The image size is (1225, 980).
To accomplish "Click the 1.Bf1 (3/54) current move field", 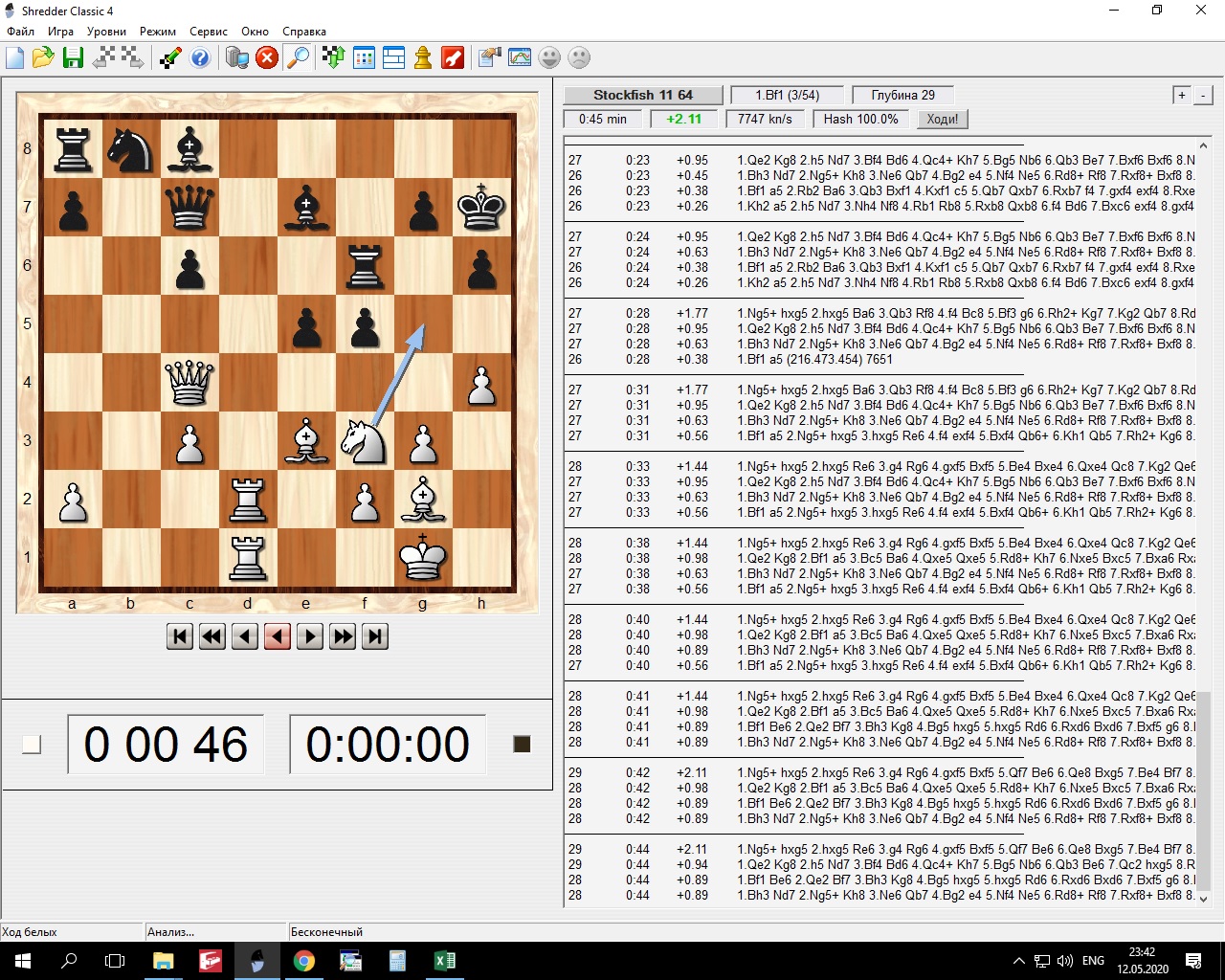I will [788, 95].
